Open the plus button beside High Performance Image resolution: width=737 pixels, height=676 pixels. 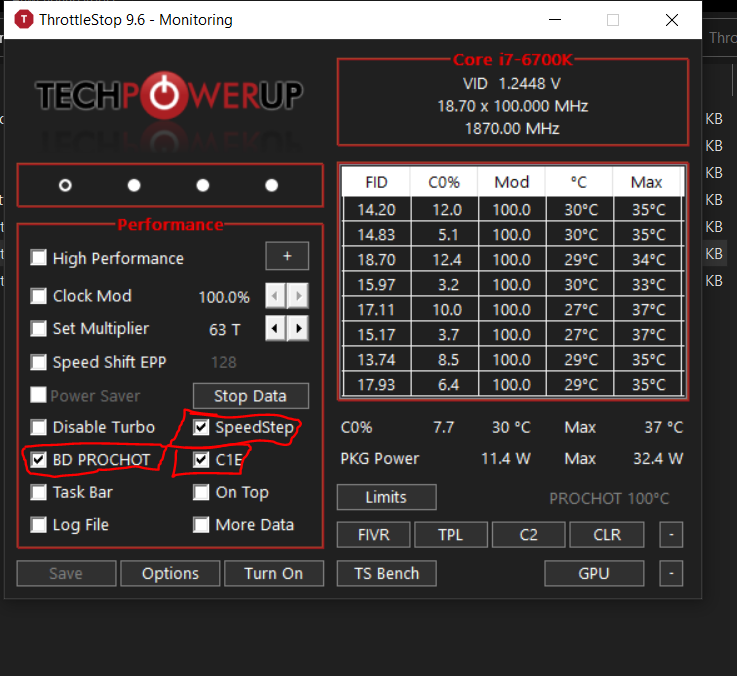[287, 256]
